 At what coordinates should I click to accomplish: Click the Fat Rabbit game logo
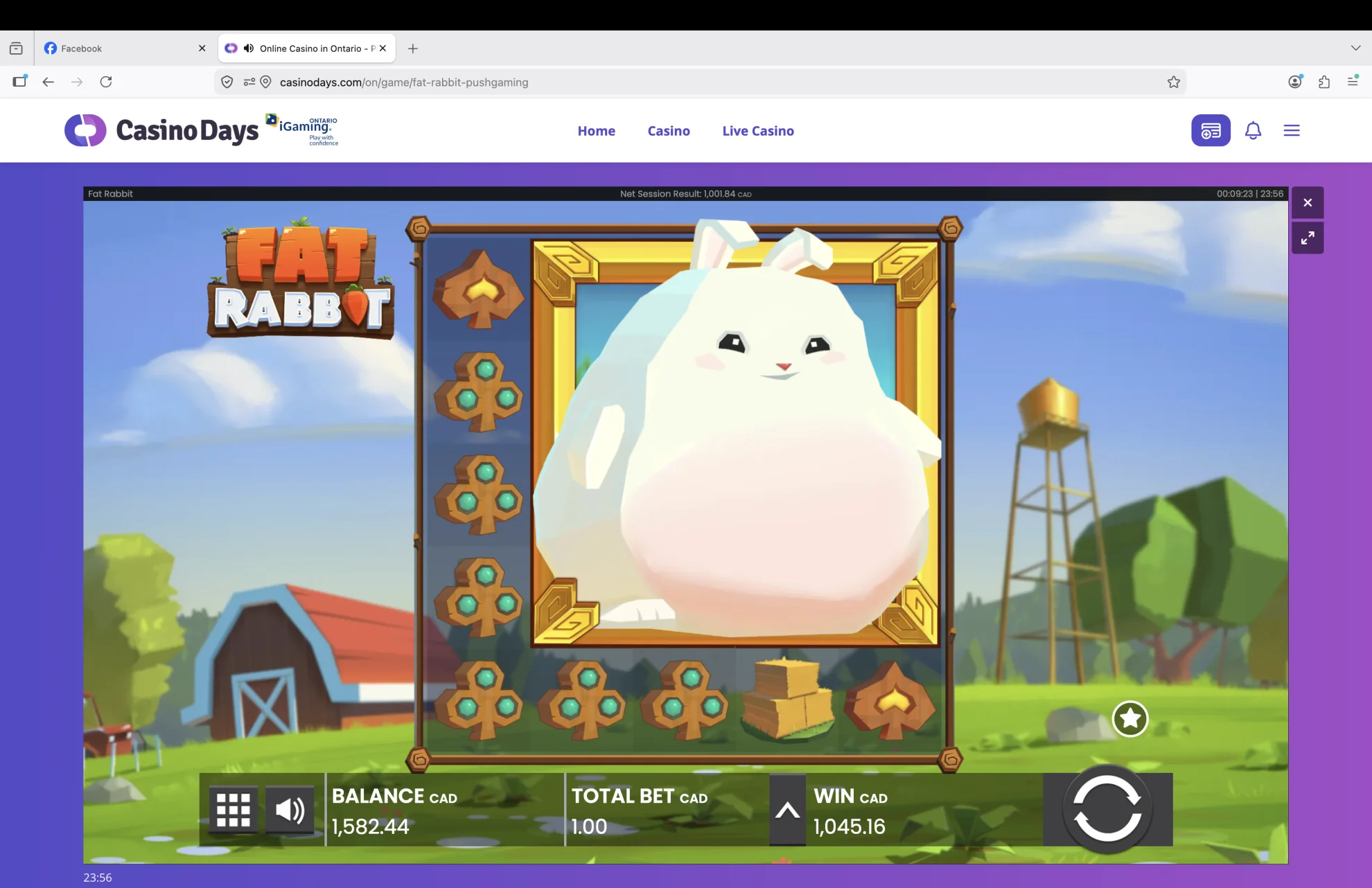click(301, 278)
